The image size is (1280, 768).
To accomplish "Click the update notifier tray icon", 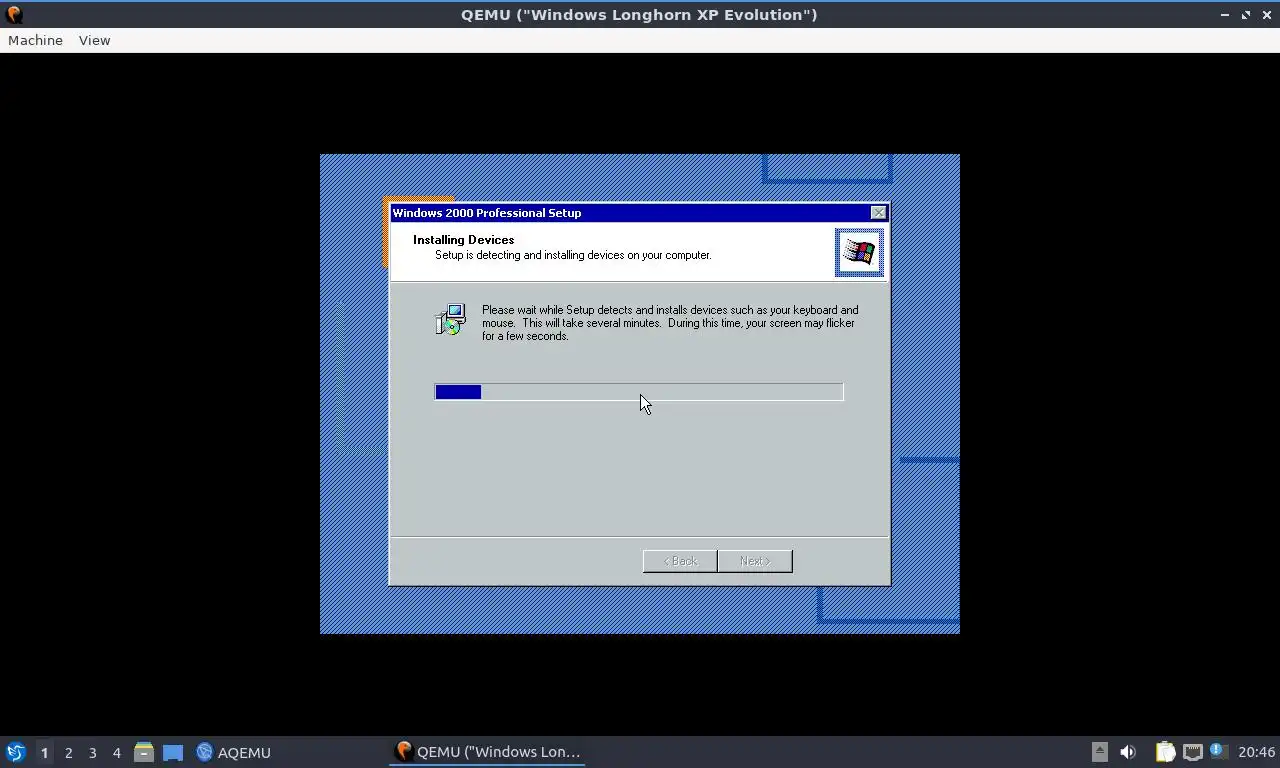I will (1217, 751).
